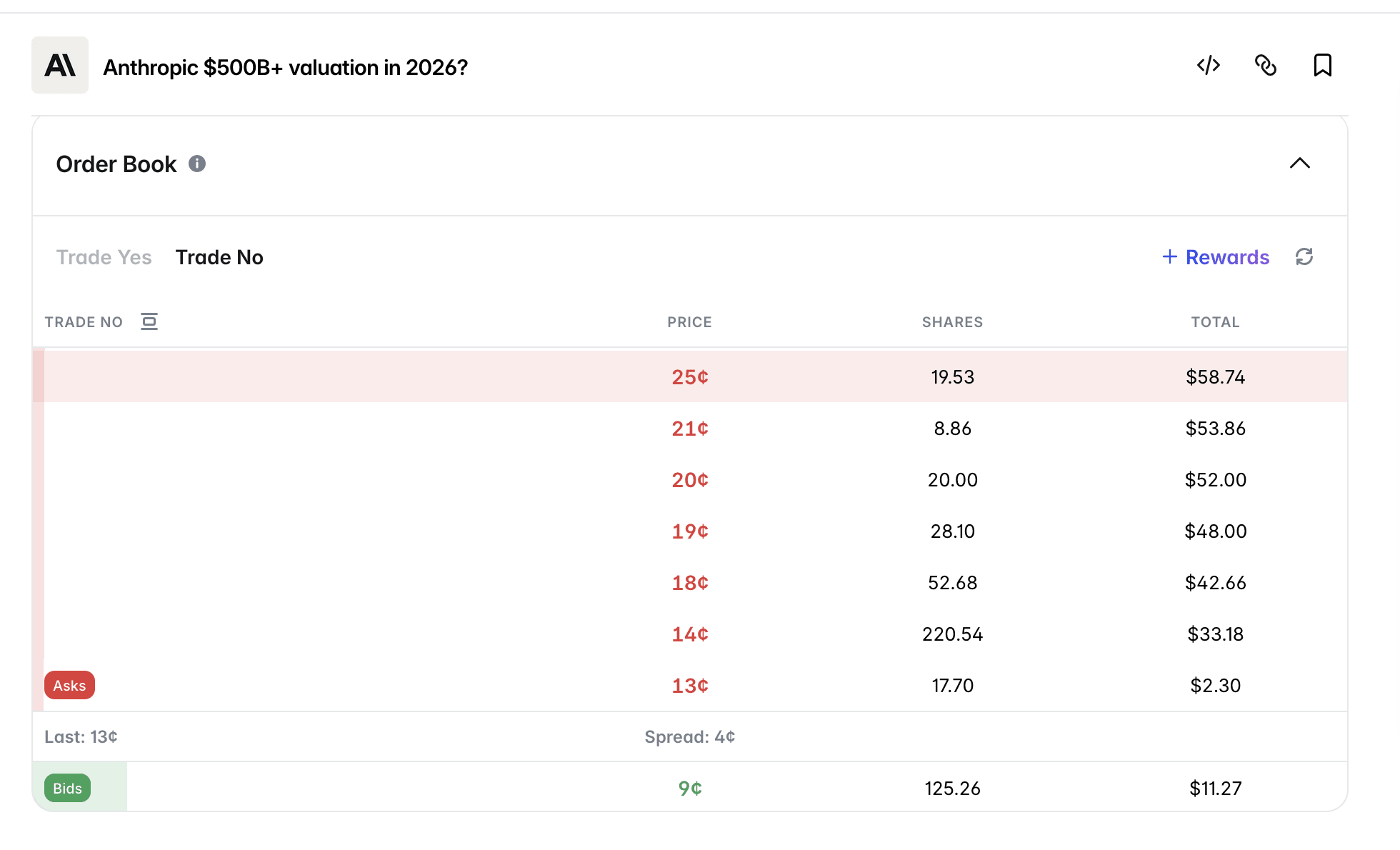Pick the 20¢ ask price level
The image size is (1400, 850).
point(689,480)
